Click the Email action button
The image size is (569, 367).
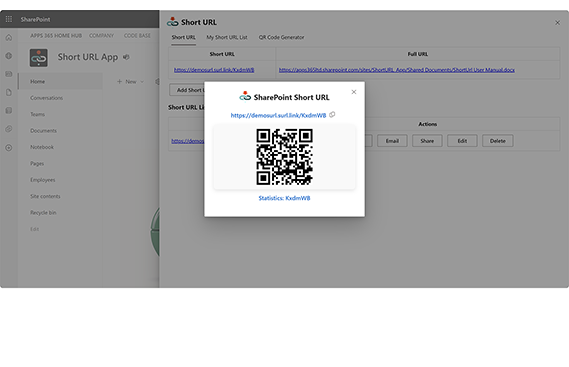coord(392,141)
